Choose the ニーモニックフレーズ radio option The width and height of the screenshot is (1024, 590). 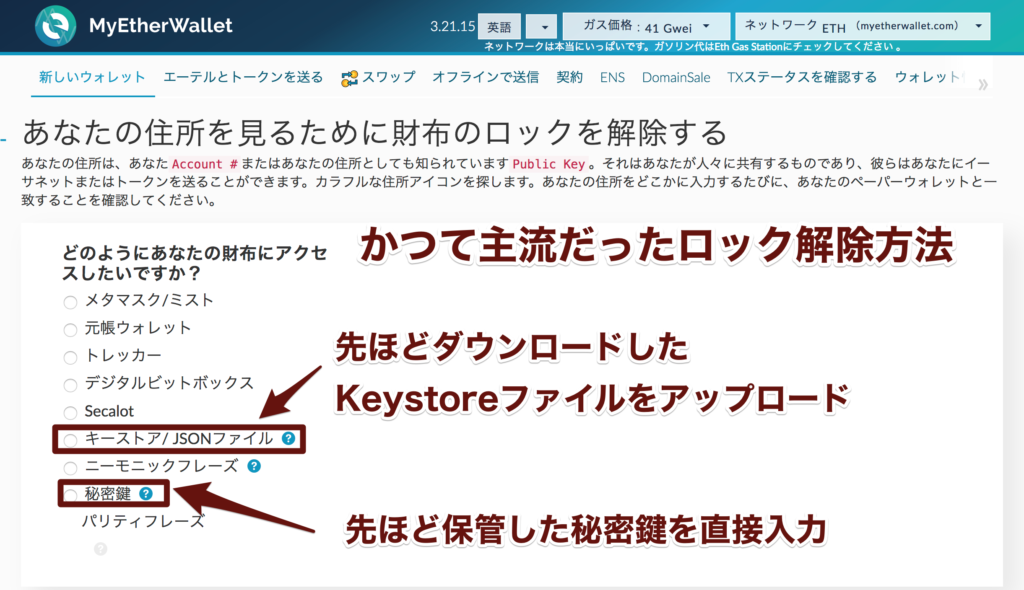(71, 467)
